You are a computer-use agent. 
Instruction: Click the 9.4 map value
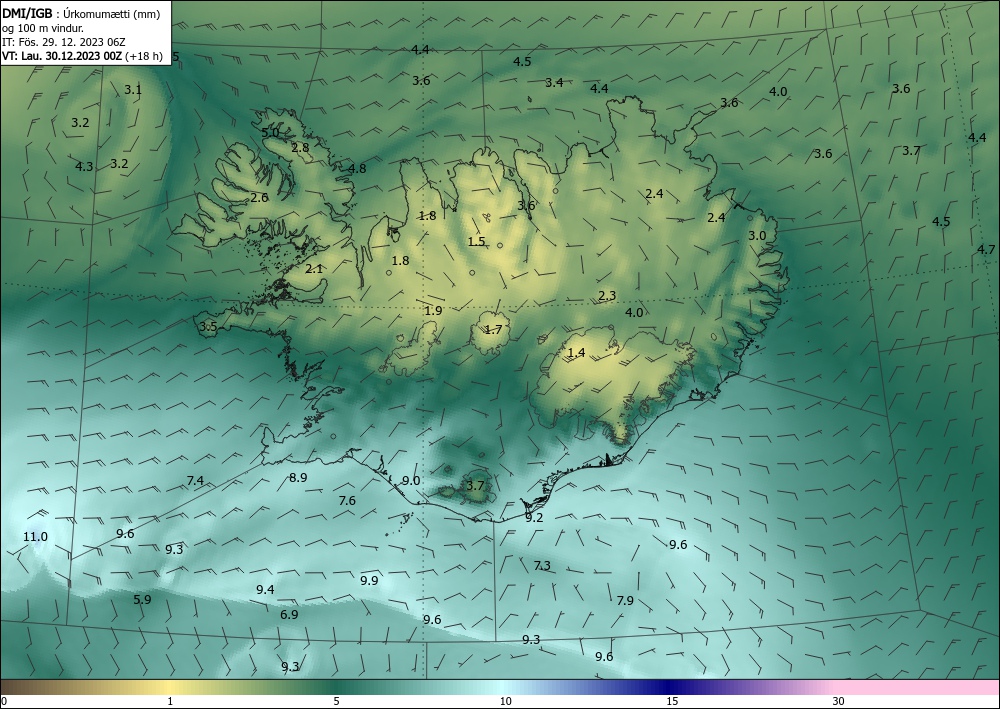click(265, 590)
